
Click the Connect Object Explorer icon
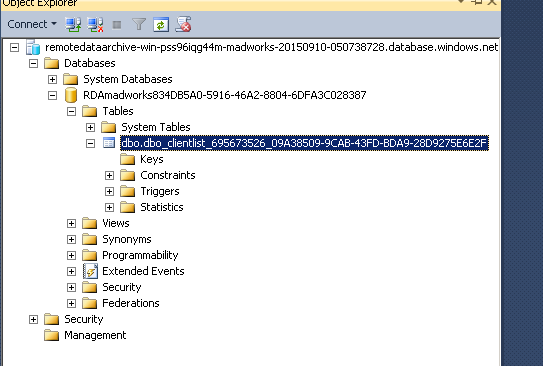[x=73, y=25]
